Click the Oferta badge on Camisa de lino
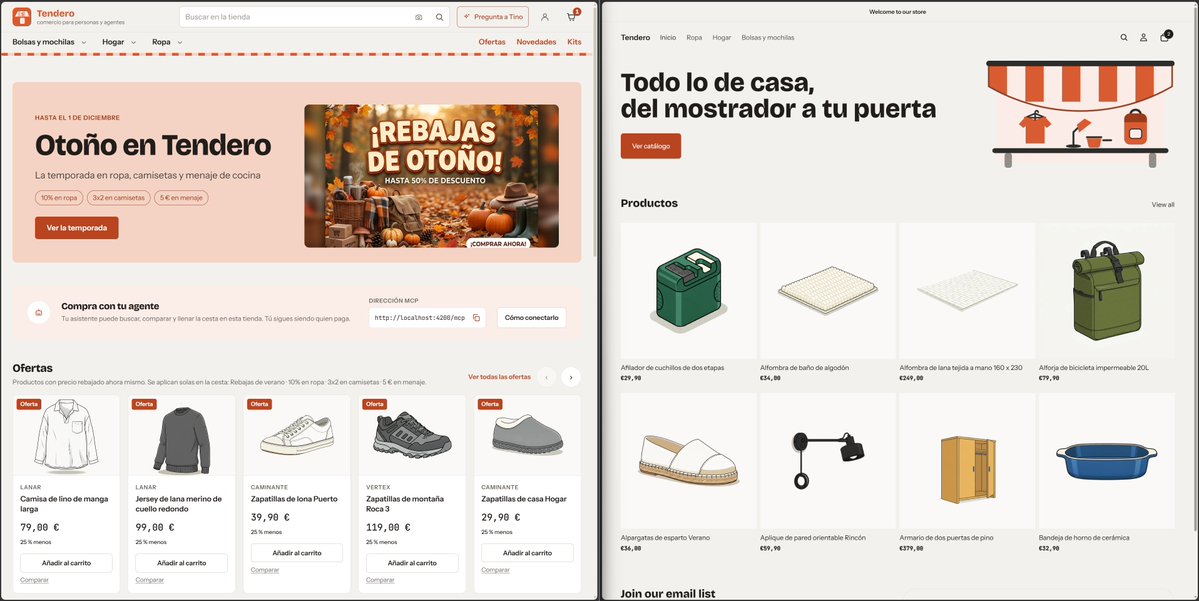The image size is (1199, 601). 29,404
